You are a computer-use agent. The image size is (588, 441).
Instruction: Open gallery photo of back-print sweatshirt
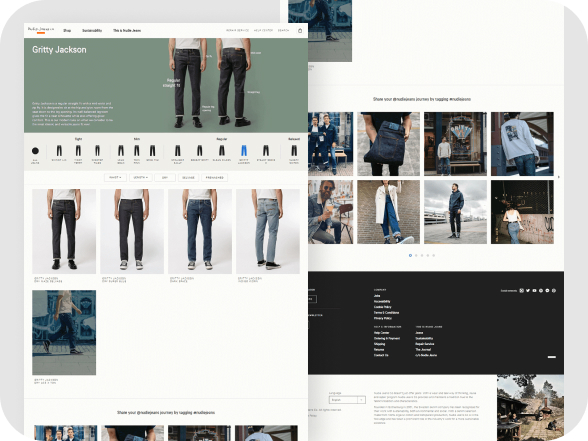tap(522, 144)
